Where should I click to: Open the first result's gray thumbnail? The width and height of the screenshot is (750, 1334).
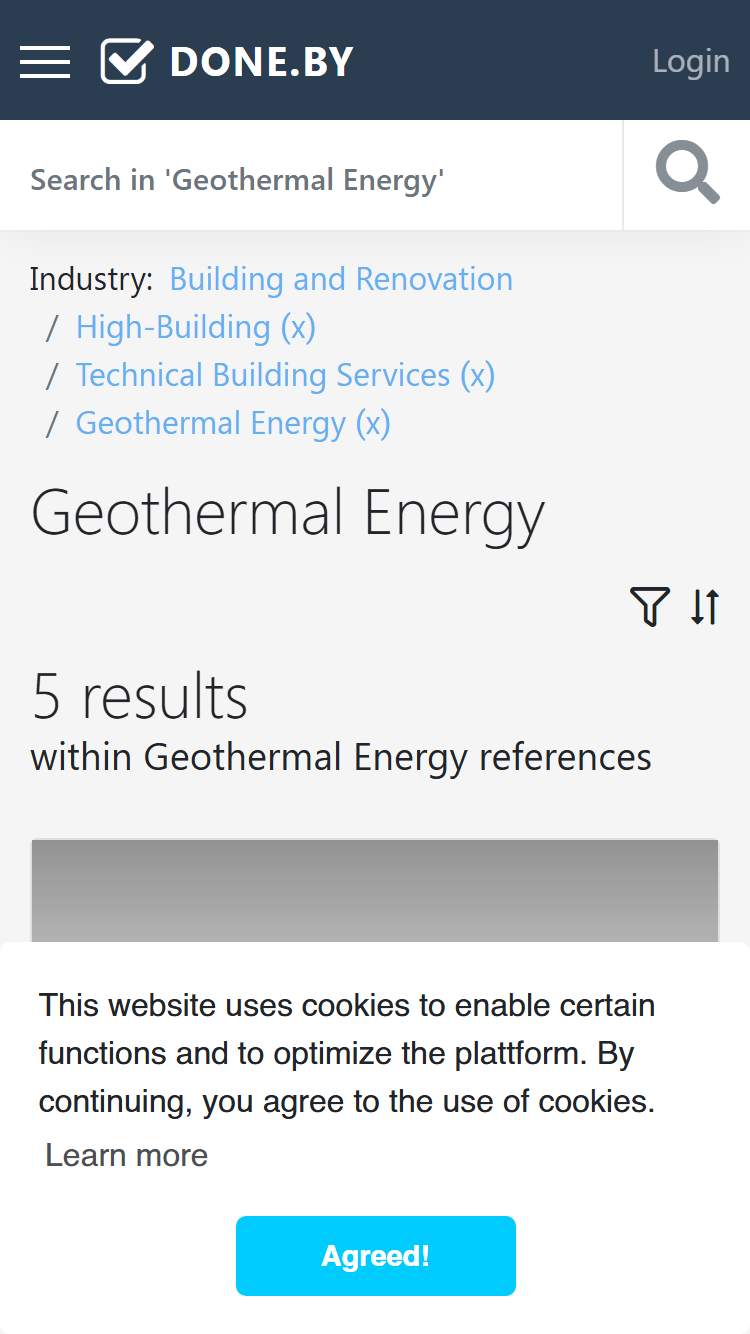tap(375, 890)
